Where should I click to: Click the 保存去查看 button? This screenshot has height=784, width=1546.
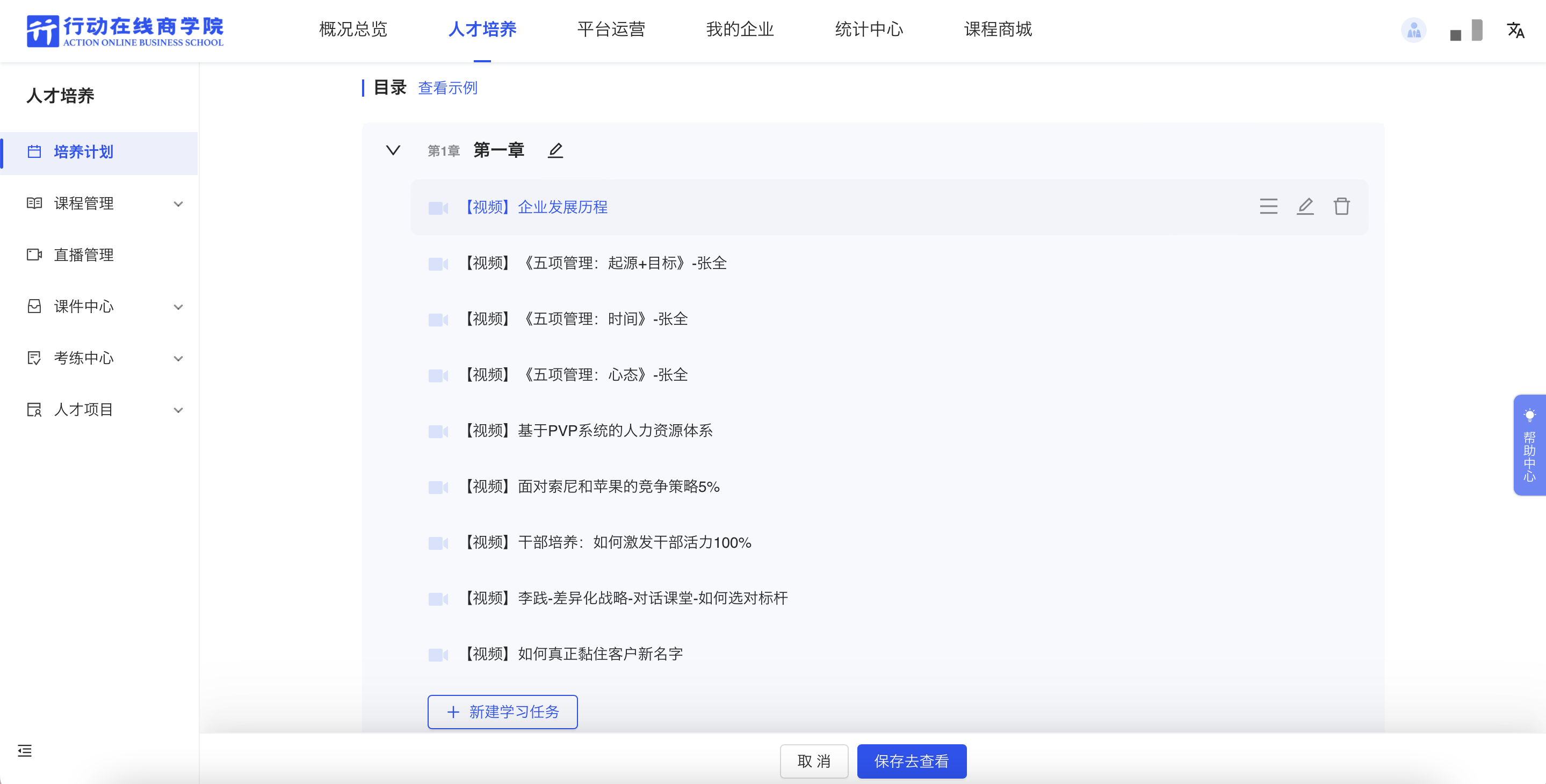click(x=911, y=761)
